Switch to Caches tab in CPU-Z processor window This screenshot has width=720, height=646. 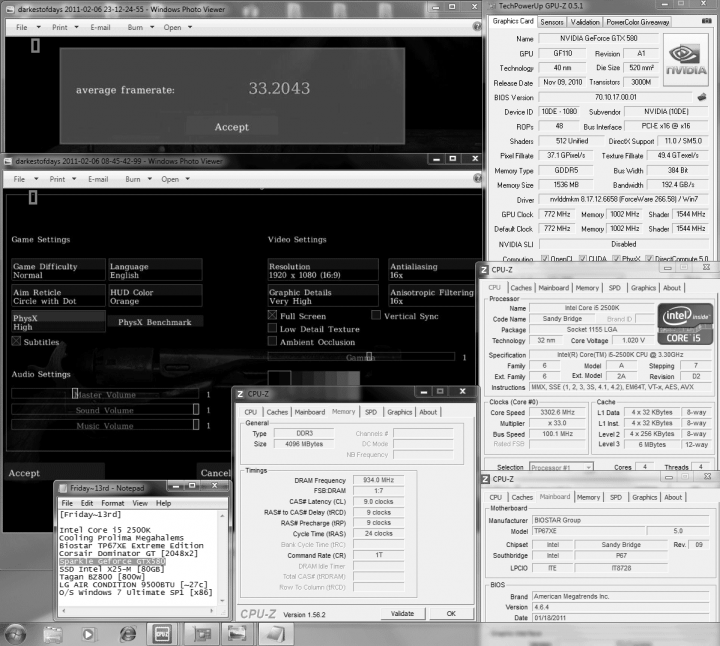coord(521,287)
